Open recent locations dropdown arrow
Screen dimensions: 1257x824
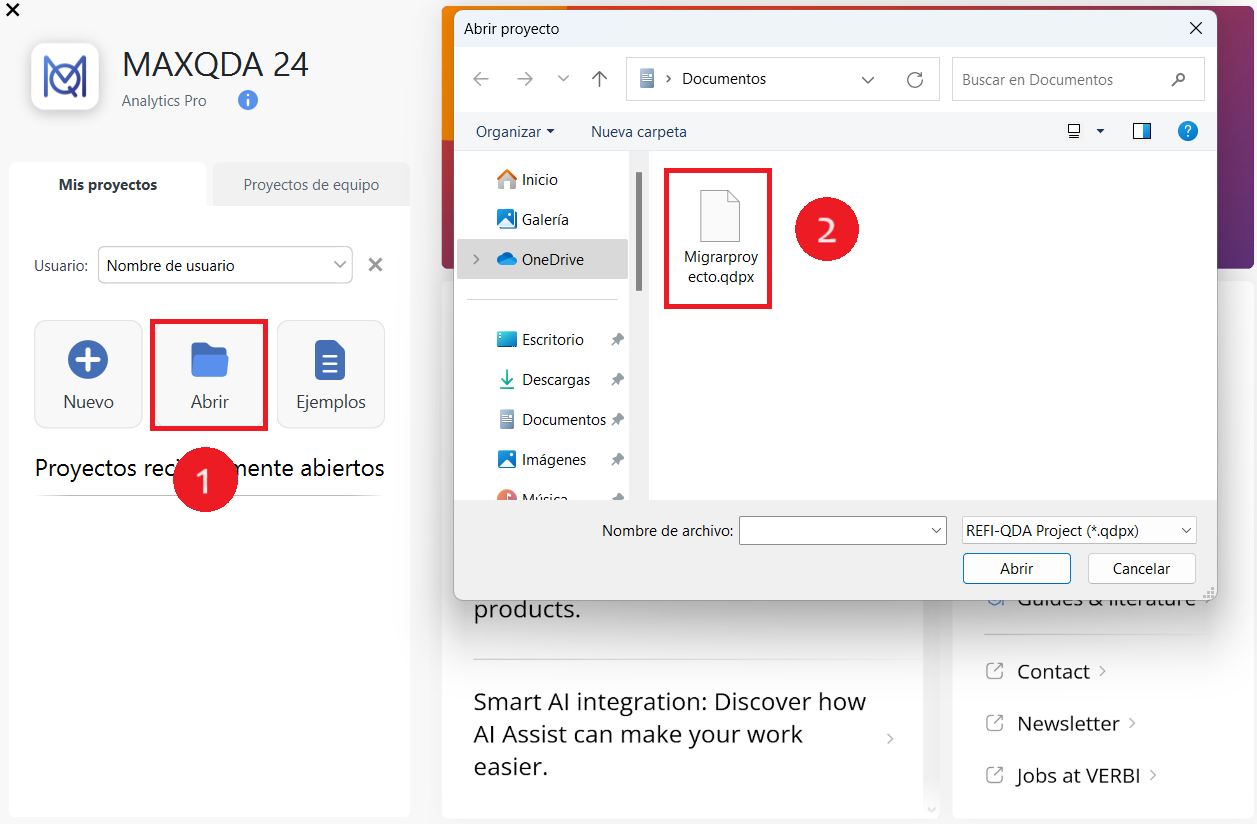tap(563, 79)
